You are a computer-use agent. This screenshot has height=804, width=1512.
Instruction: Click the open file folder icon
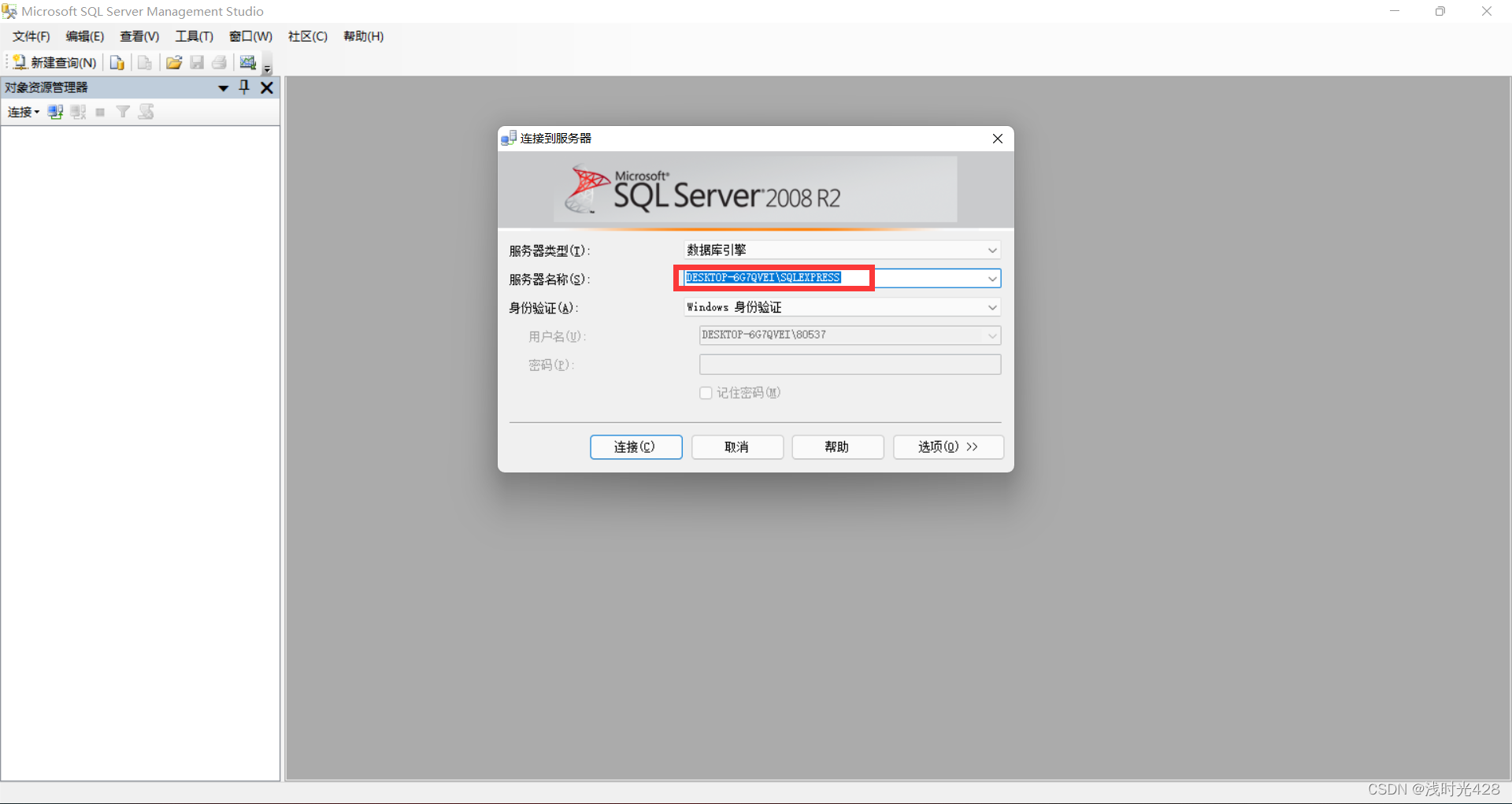[174, 62]
